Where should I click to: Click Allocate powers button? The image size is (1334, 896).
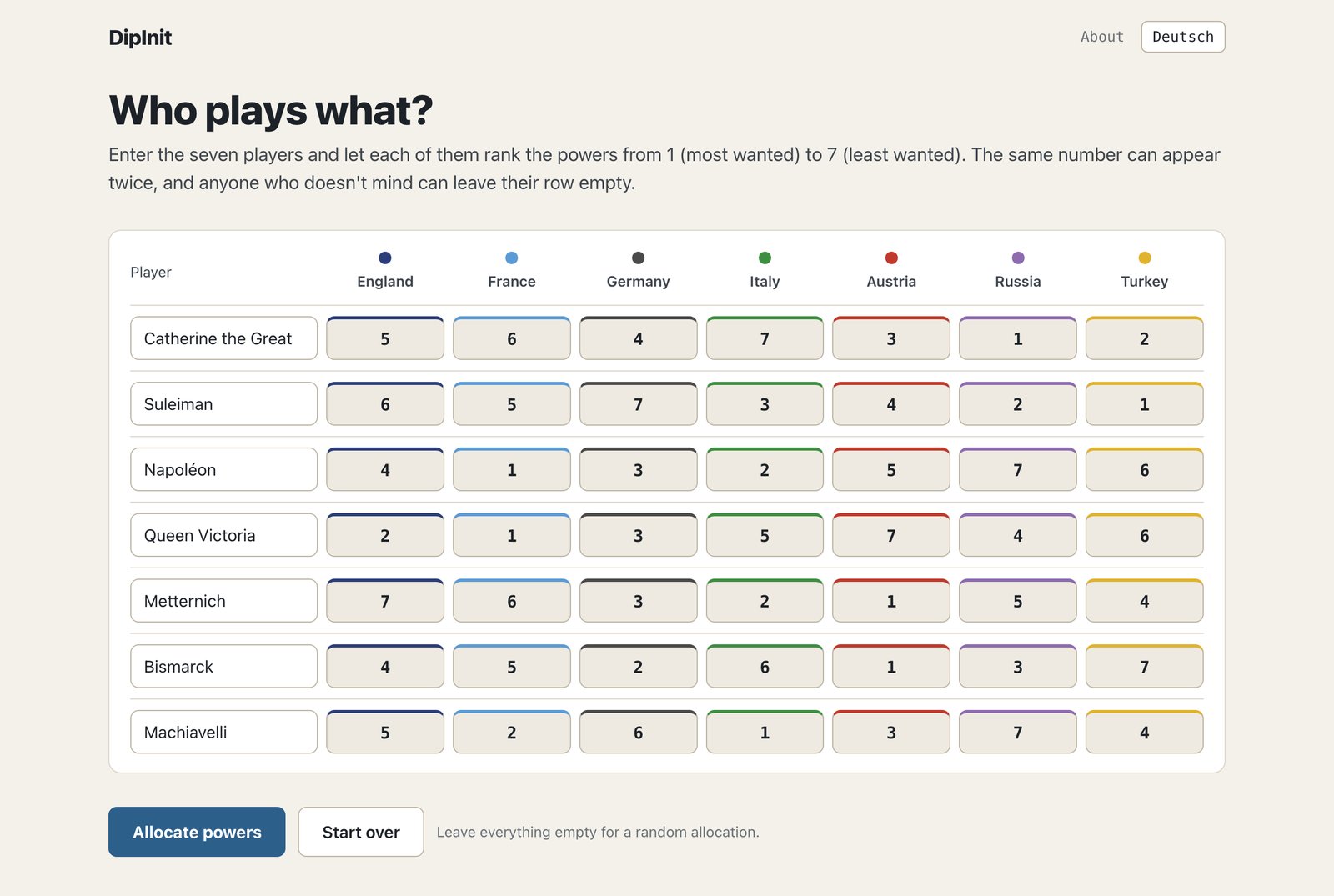(197, 832)
